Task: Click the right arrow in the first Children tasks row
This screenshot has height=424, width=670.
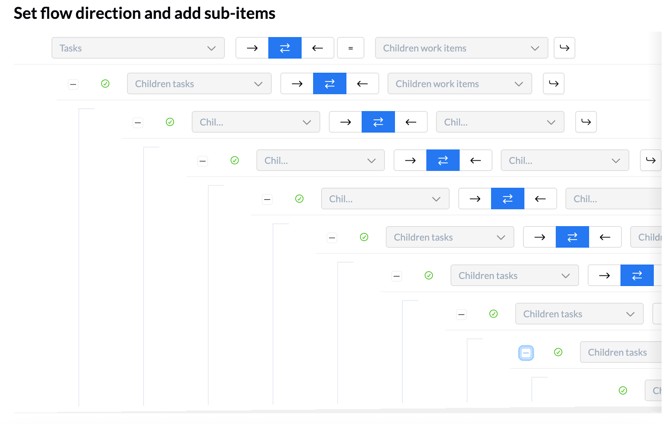Action: pos(297,84)
